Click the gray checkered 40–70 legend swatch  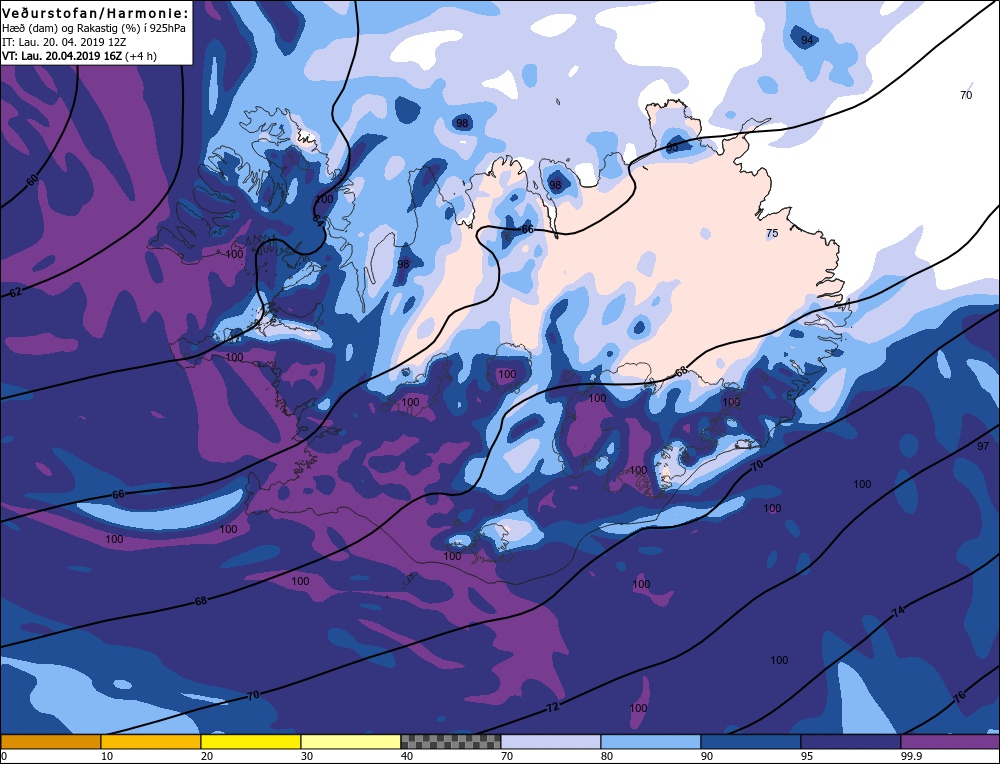[451, 741]
